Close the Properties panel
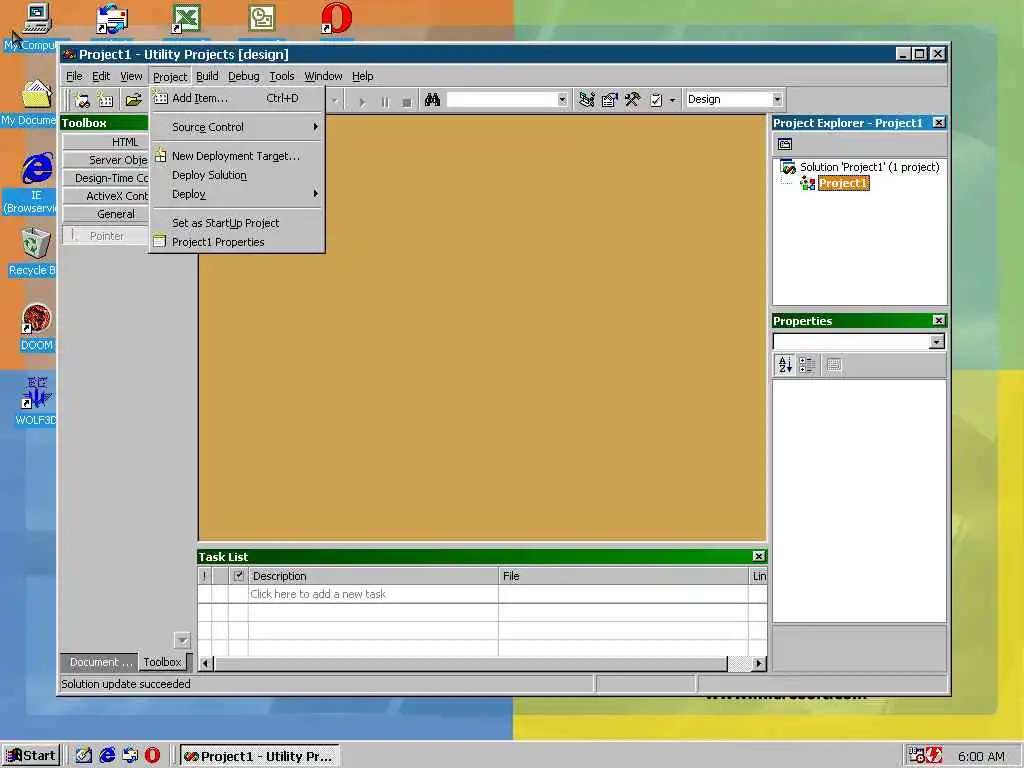 [938, 321]
